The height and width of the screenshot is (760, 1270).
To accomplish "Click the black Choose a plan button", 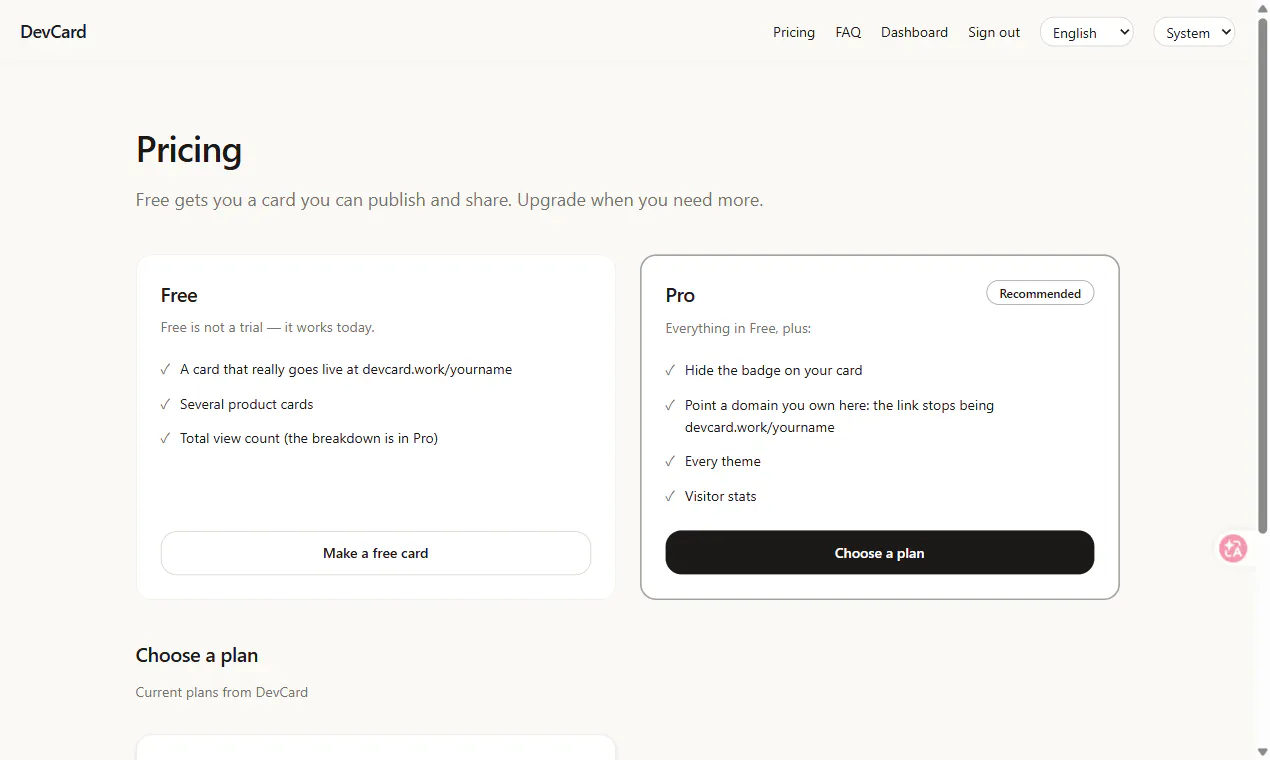I will tap(880, 553).
